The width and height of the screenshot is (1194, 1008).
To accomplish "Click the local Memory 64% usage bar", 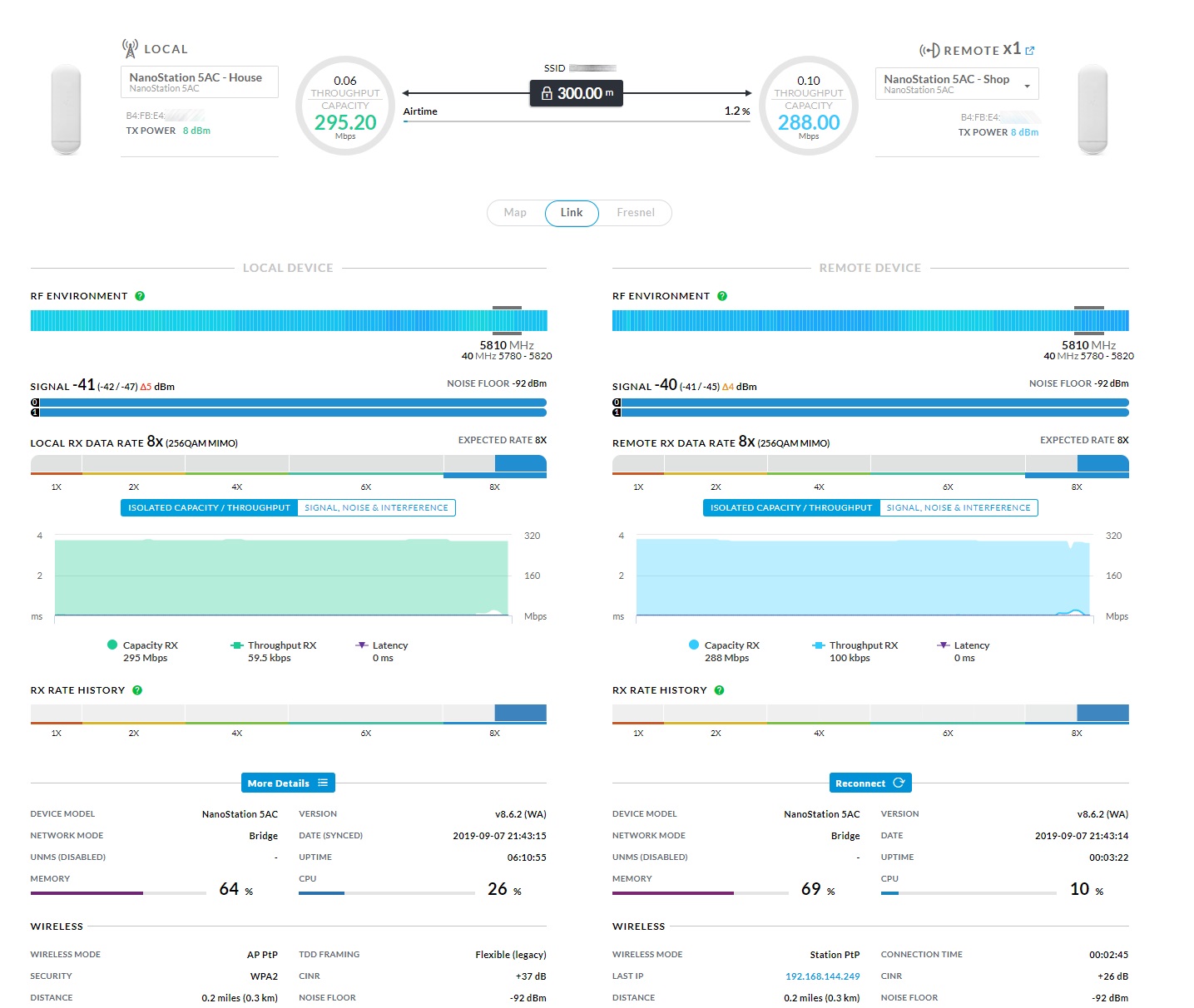I will pyautogui.click(x=118, y=893).
